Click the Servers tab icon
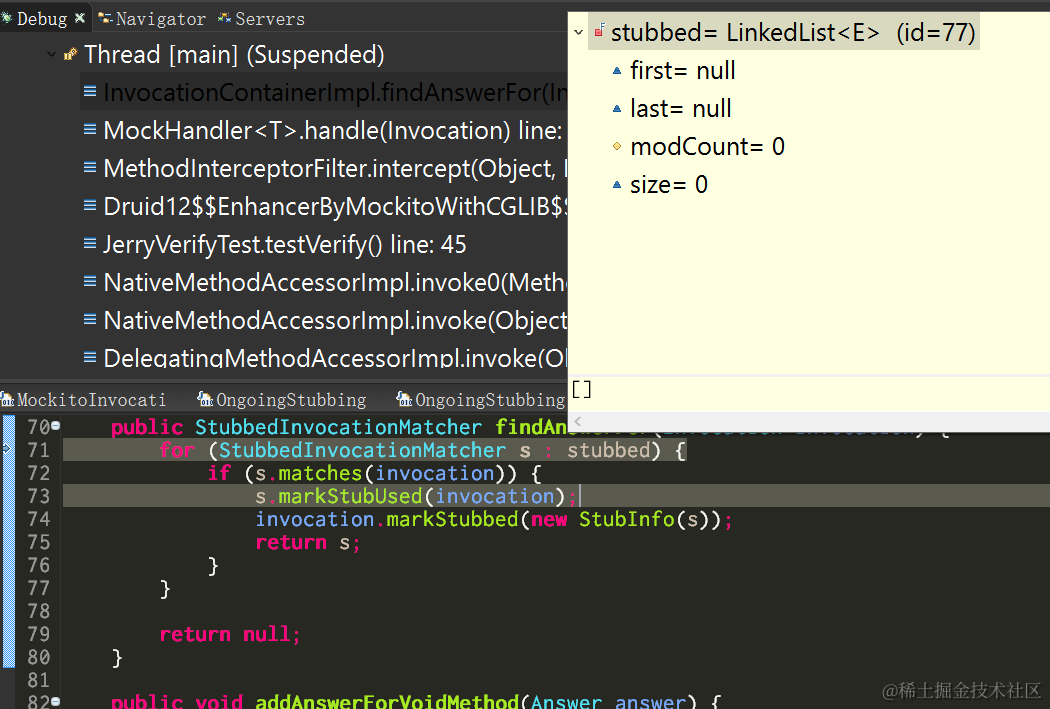 [x=224, y=18]
